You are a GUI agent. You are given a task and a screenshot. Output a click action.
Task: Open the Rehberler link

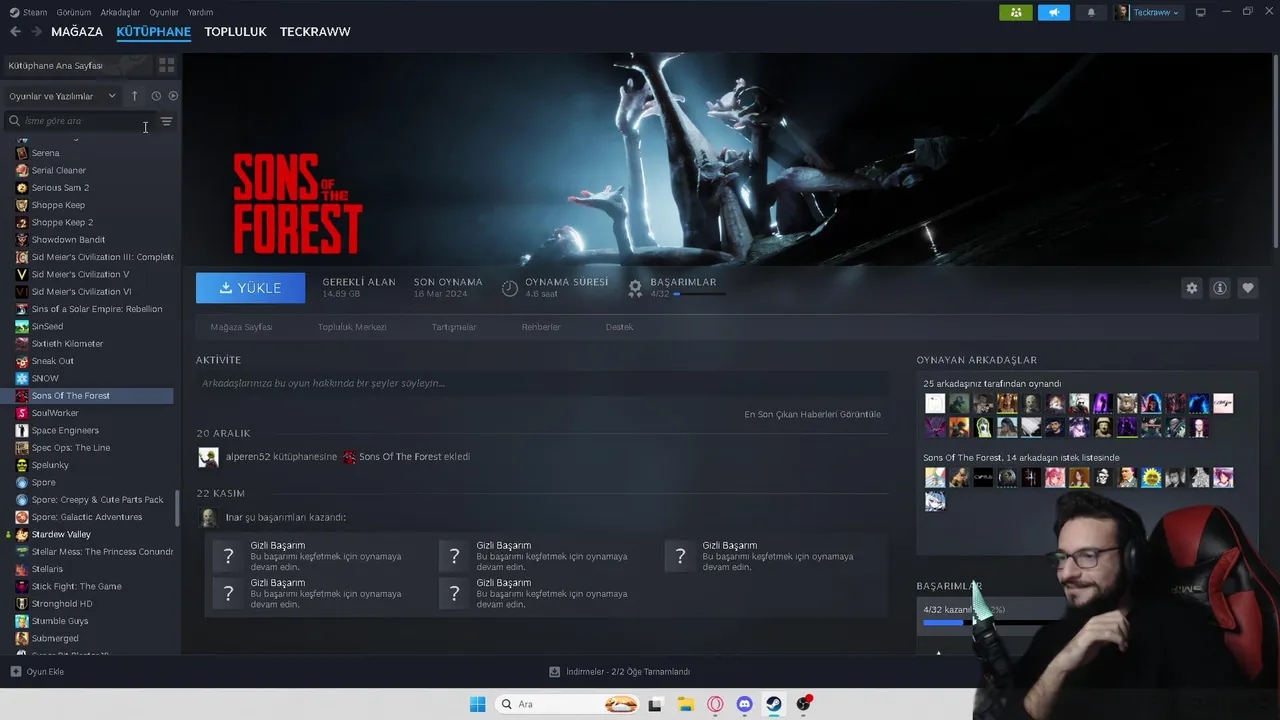(541, 327)
